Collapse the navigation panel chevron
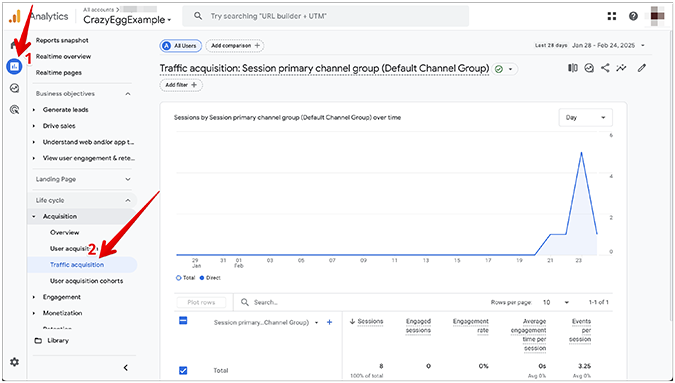 point(125,368)
